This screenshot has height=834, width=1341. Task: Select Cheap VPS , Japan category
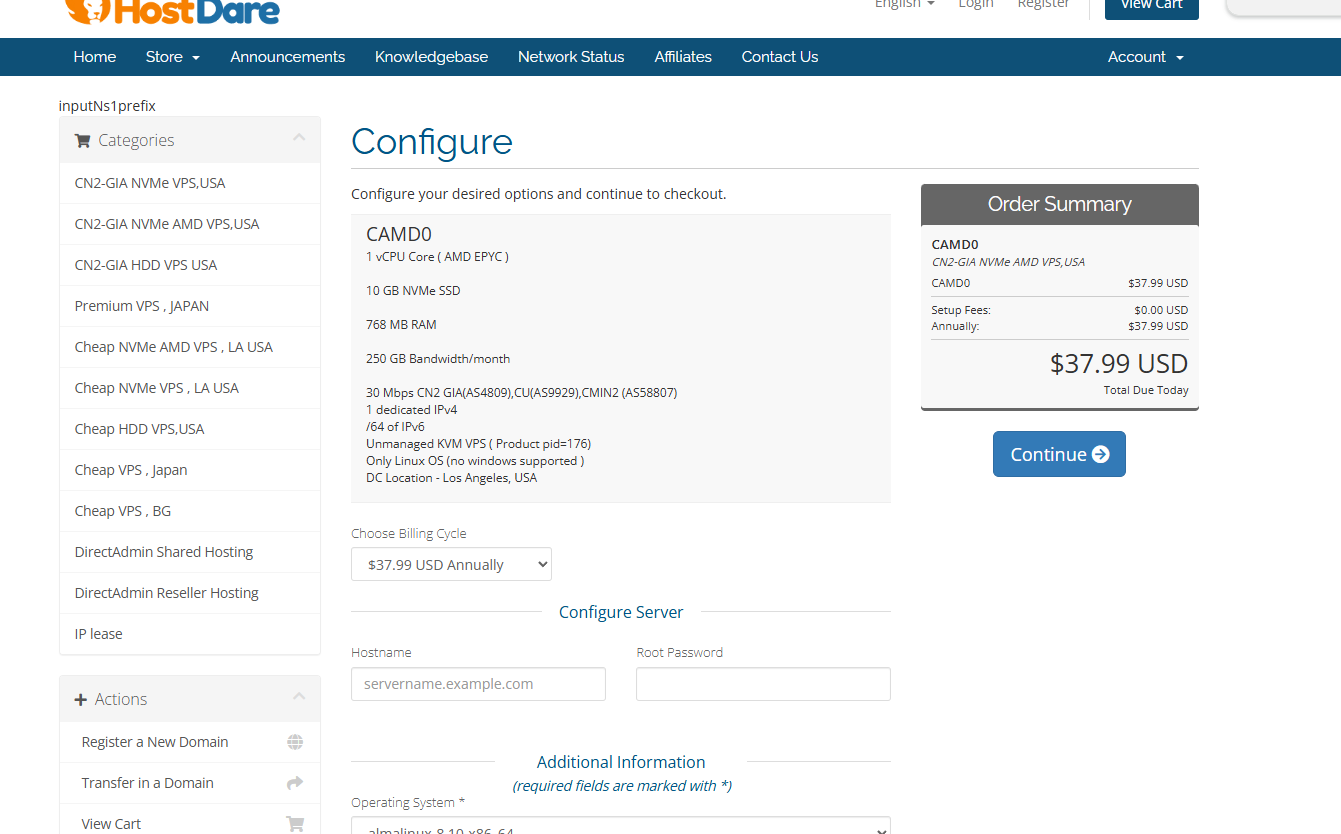coord(190,470)
